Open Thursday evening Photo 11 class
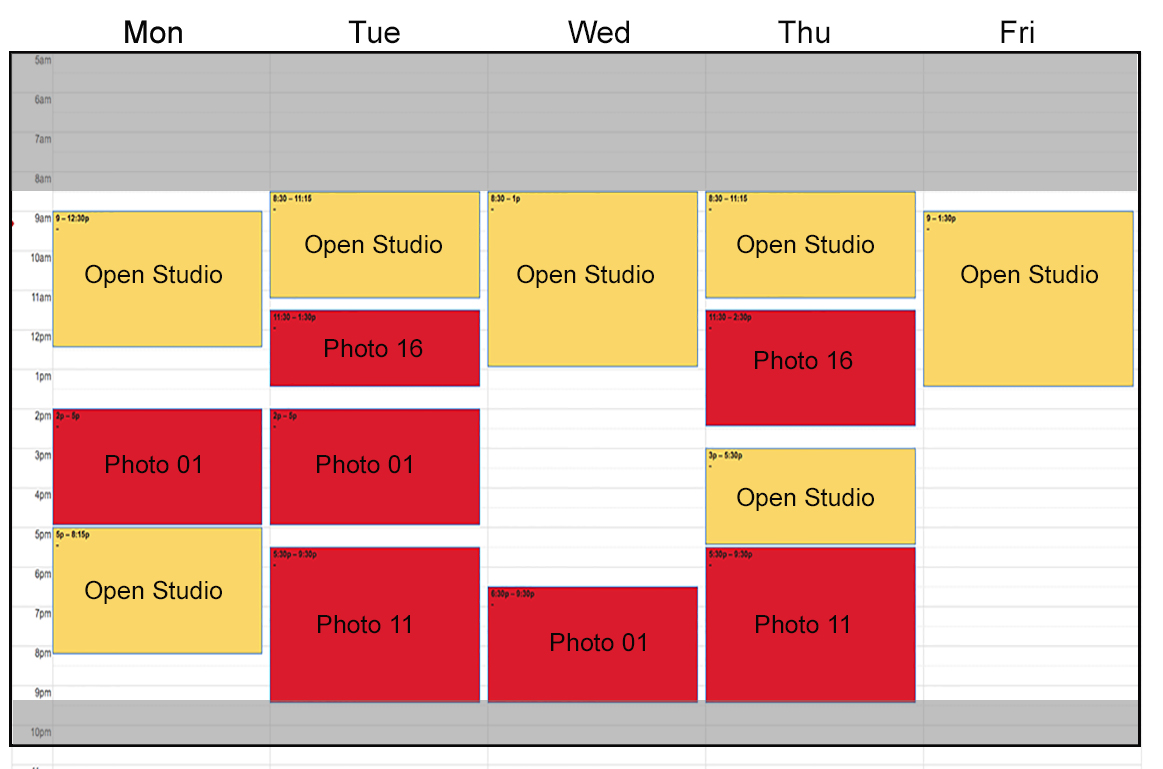The height and width of the screenshot is (769, 1163). click(x=810, y=624)
